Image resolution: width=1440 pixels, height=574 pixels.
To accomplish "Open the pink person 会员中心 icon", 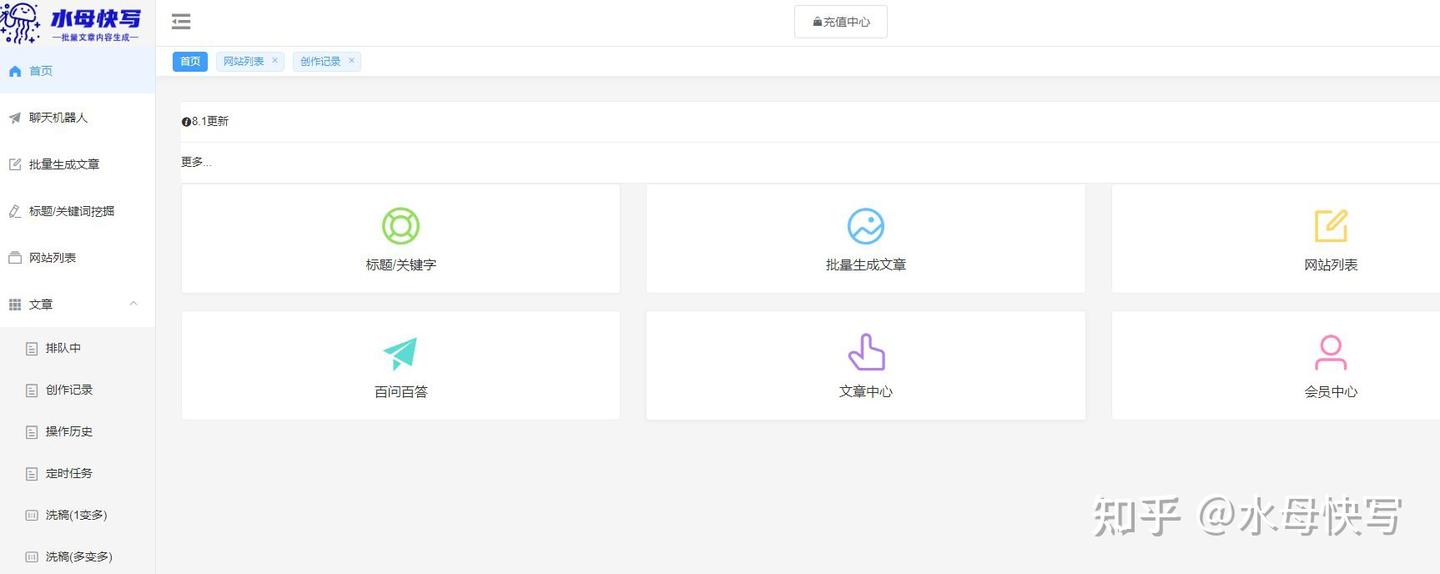I will [1331, 353].
